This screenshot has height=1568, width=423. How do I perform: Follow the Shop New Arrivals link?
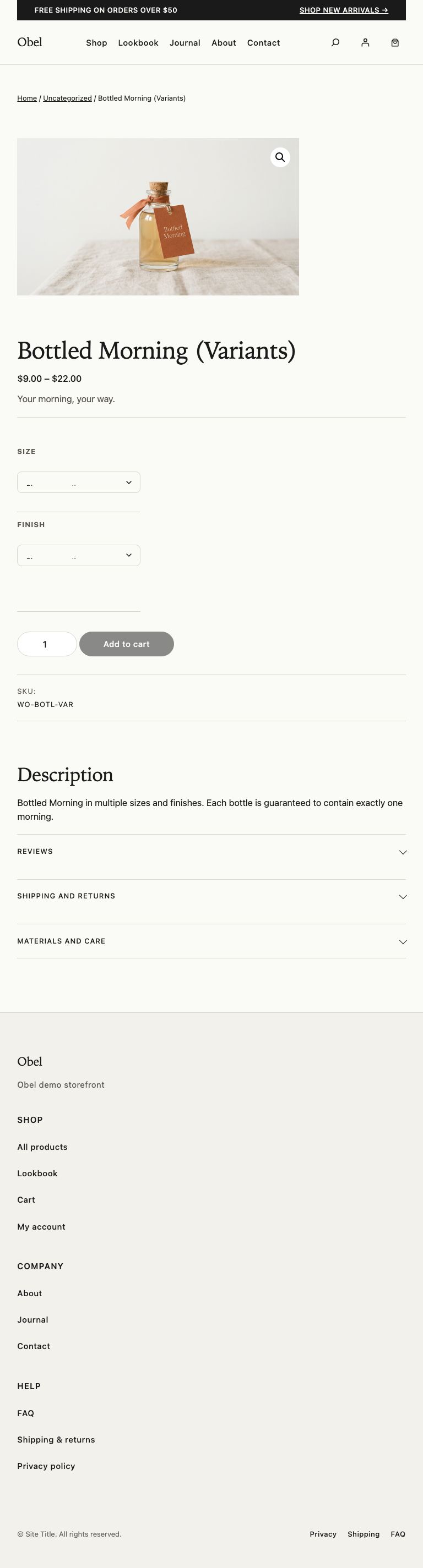(344, 10)
